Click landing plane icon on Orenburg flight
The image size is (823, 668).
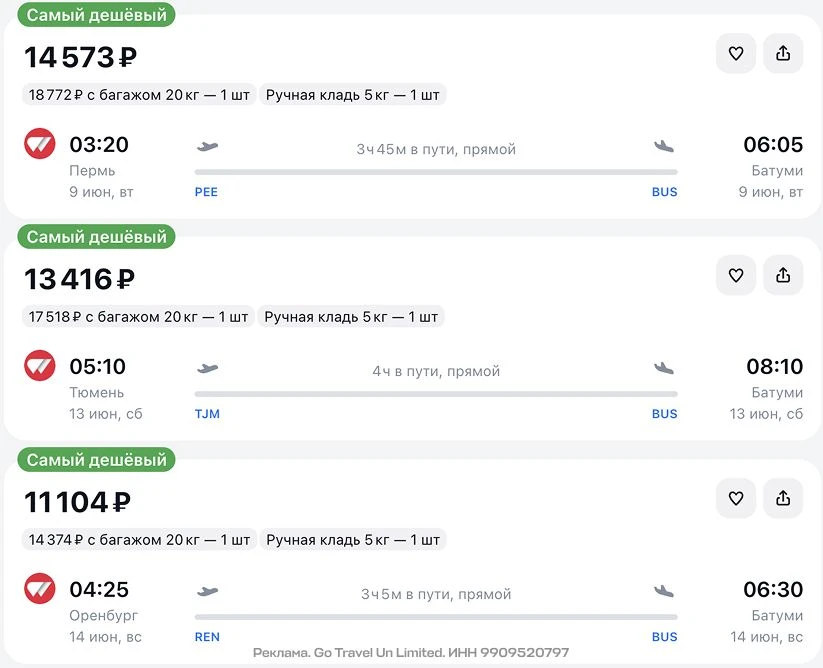(x=664, y=591)
